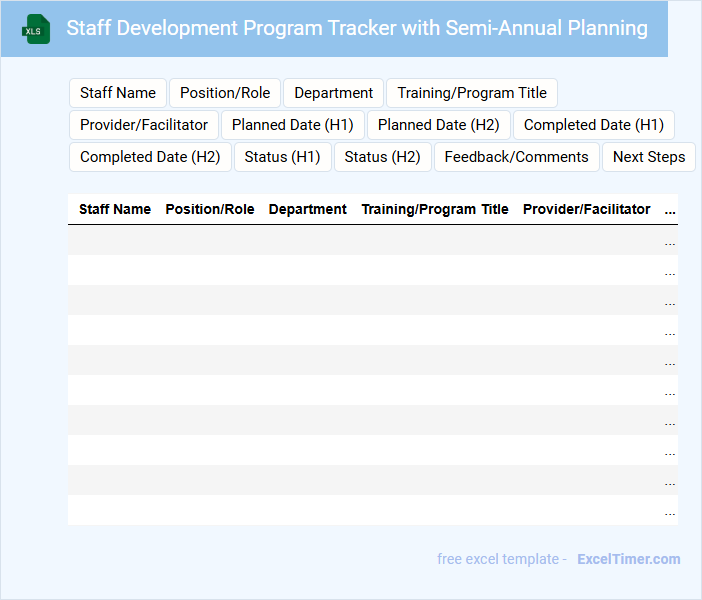Screen dimensions: 702x600
Task: Click the ellipsis in the first table row
Action: tap(670, 241)
